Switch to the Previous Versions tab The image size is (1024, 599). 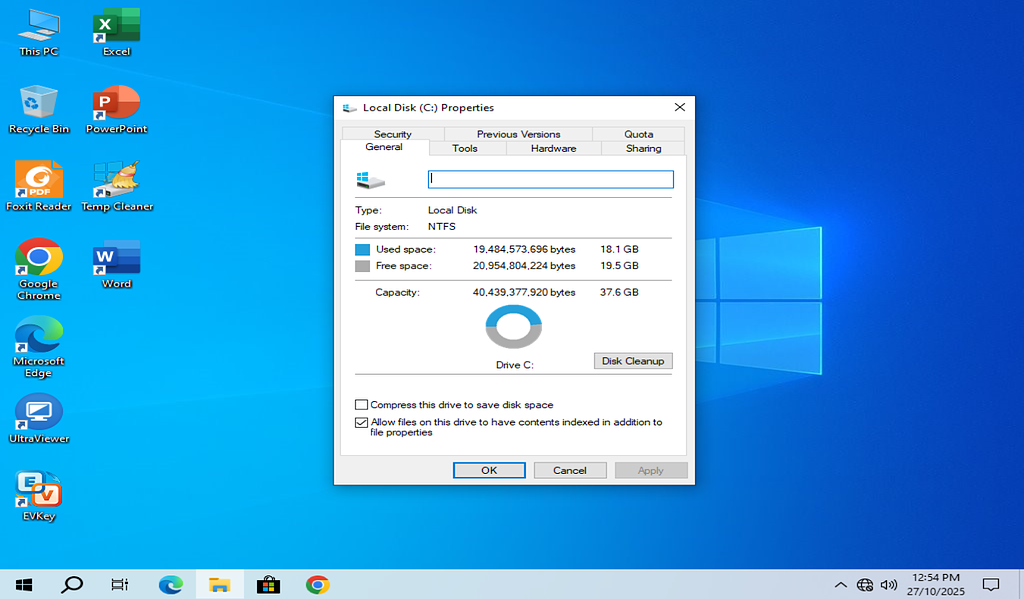[x=518, y=134]
